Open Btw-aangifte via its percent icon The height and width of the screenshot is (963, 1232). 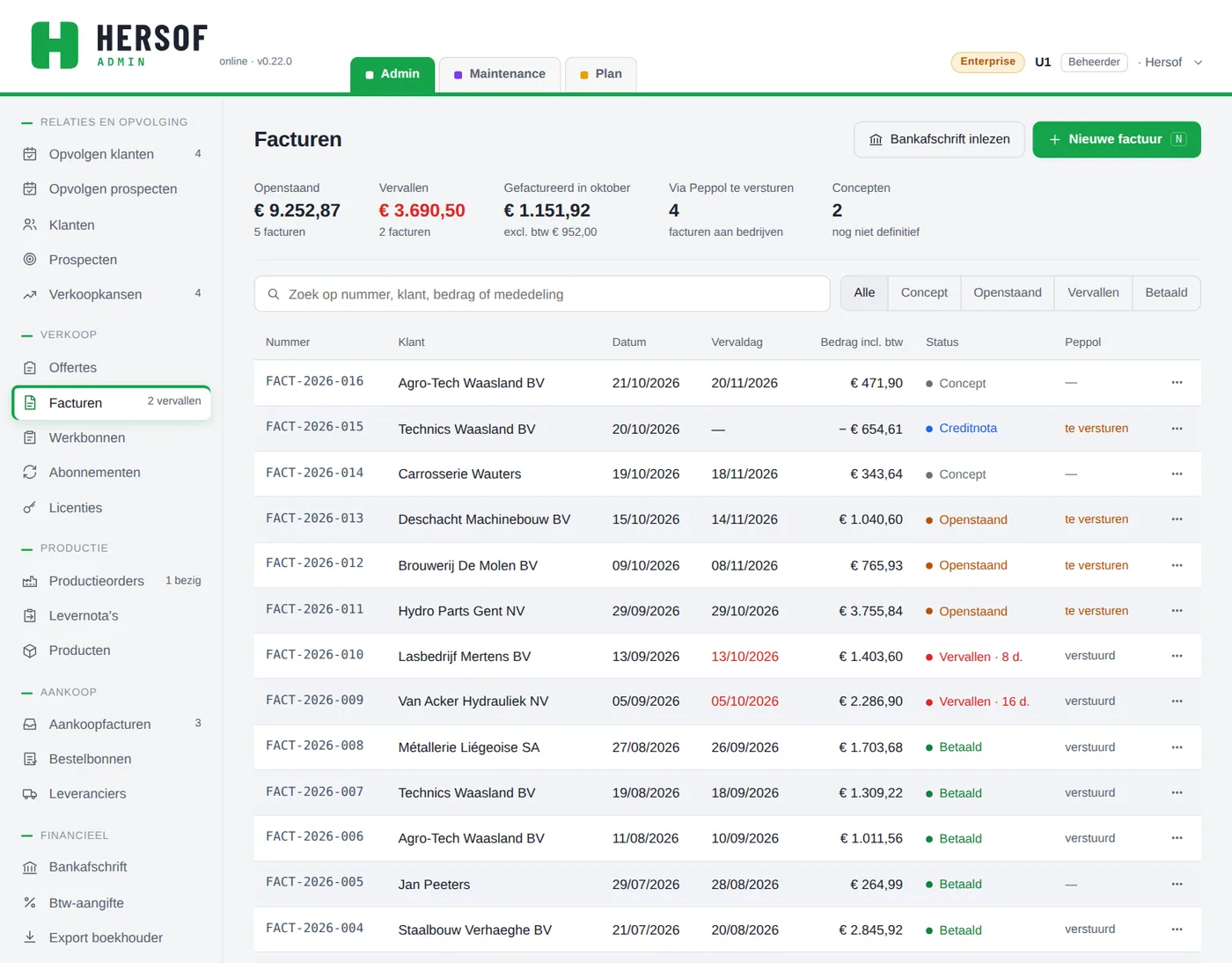(x=30, y=903)
